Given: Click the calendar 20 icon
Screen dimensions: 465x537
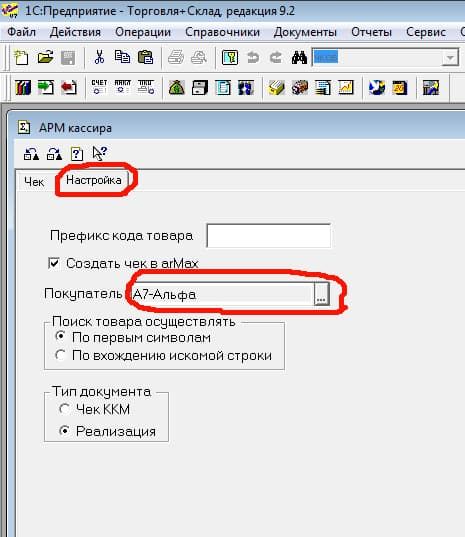Looking at the screenshot, I should coord(400,88).
